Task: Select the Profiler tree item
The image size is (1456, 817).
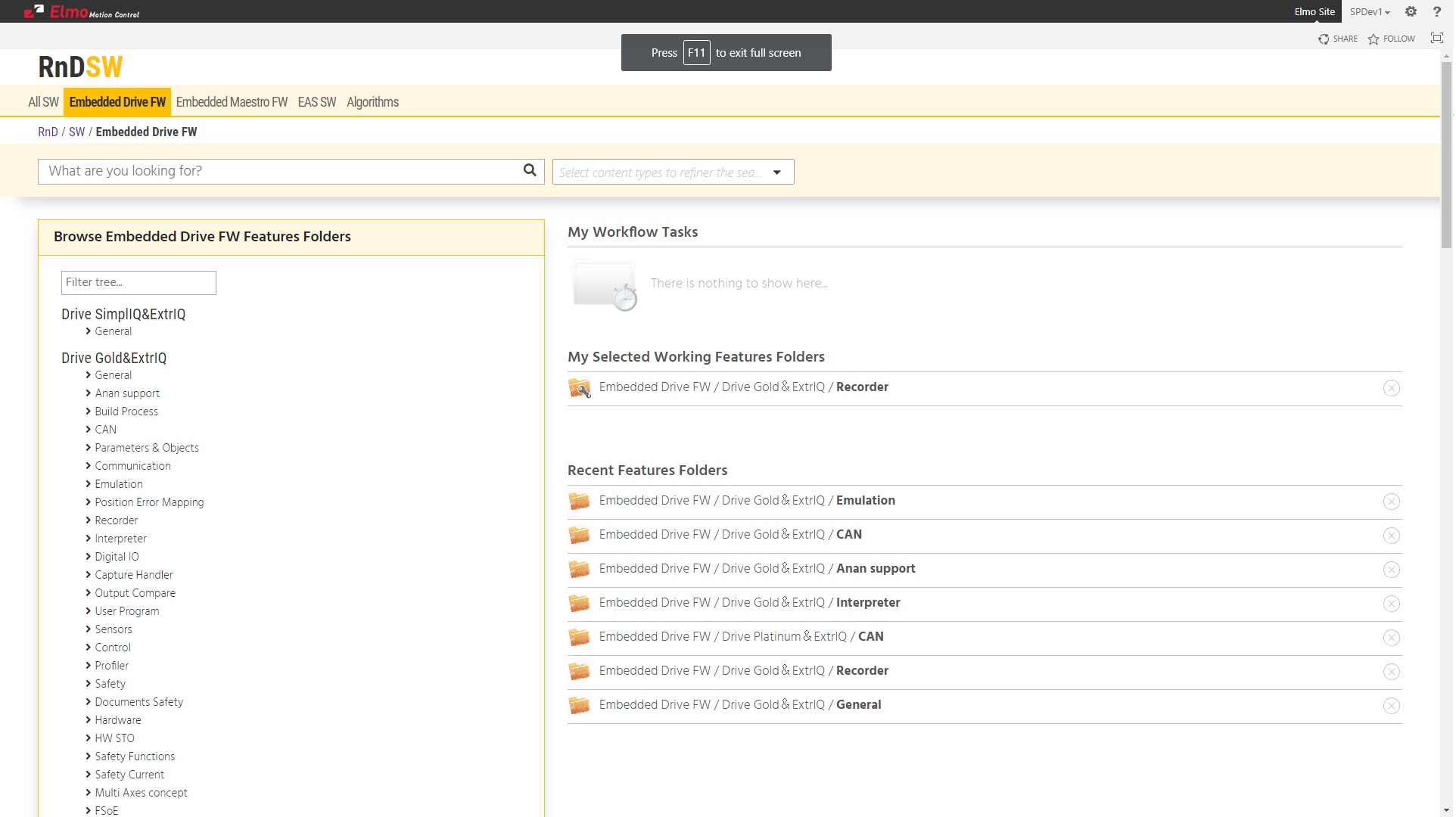Action: (x=111, y=666)
